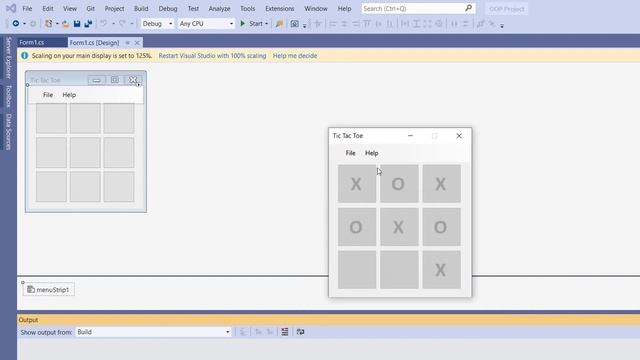Expand Navigate Backward history dropdown arrow
The image size is (640, 360).
(24, 24)
